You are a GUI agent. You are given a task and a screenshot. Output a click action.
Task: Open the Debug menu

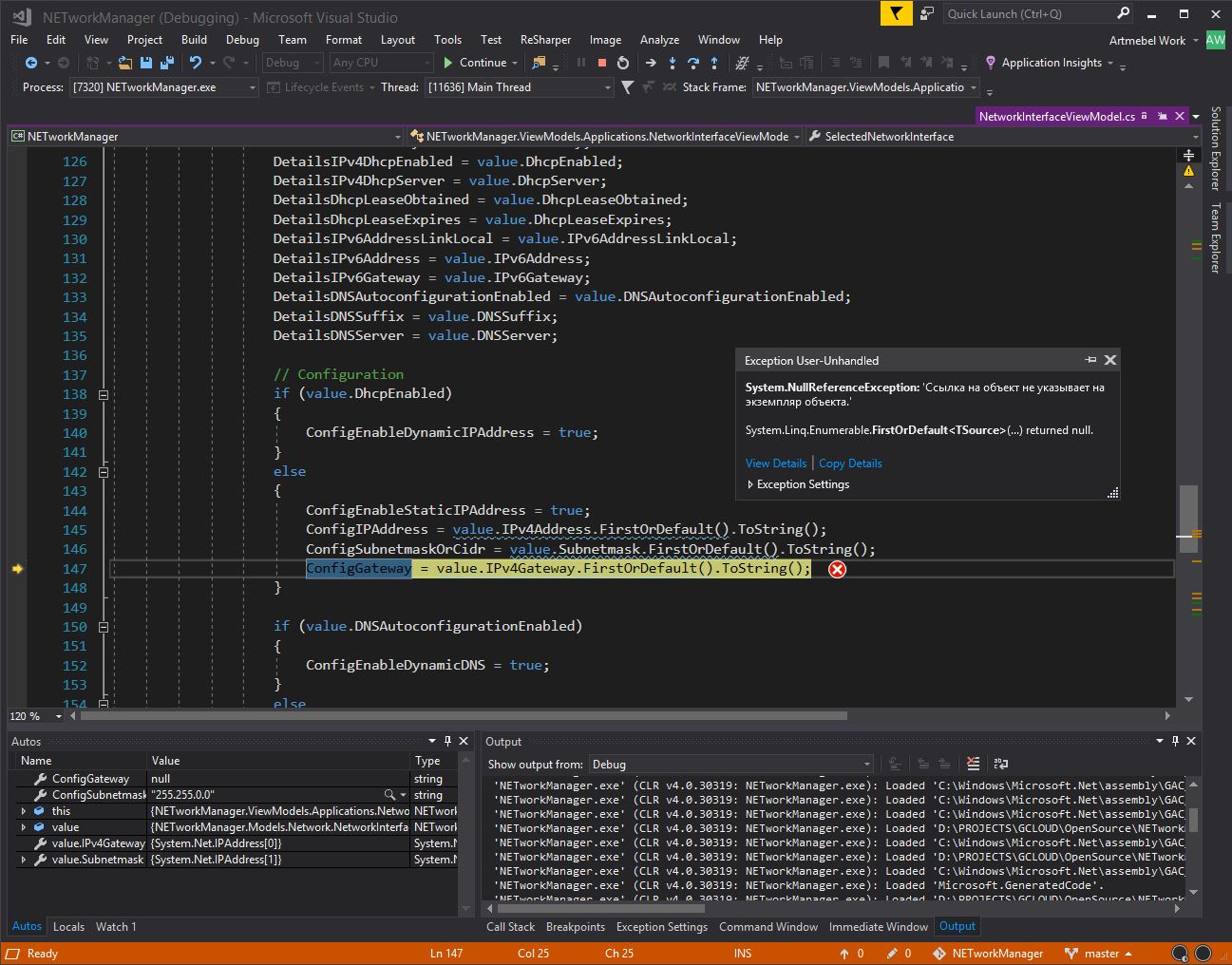[242, 40]
